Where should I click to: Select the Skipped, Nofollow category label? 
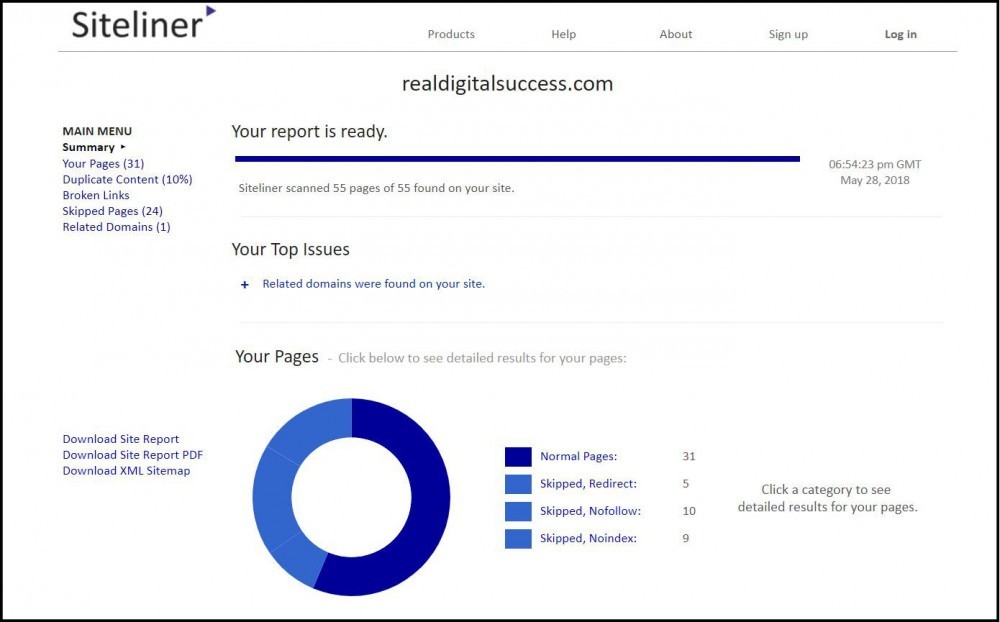[x=591, y=511]
